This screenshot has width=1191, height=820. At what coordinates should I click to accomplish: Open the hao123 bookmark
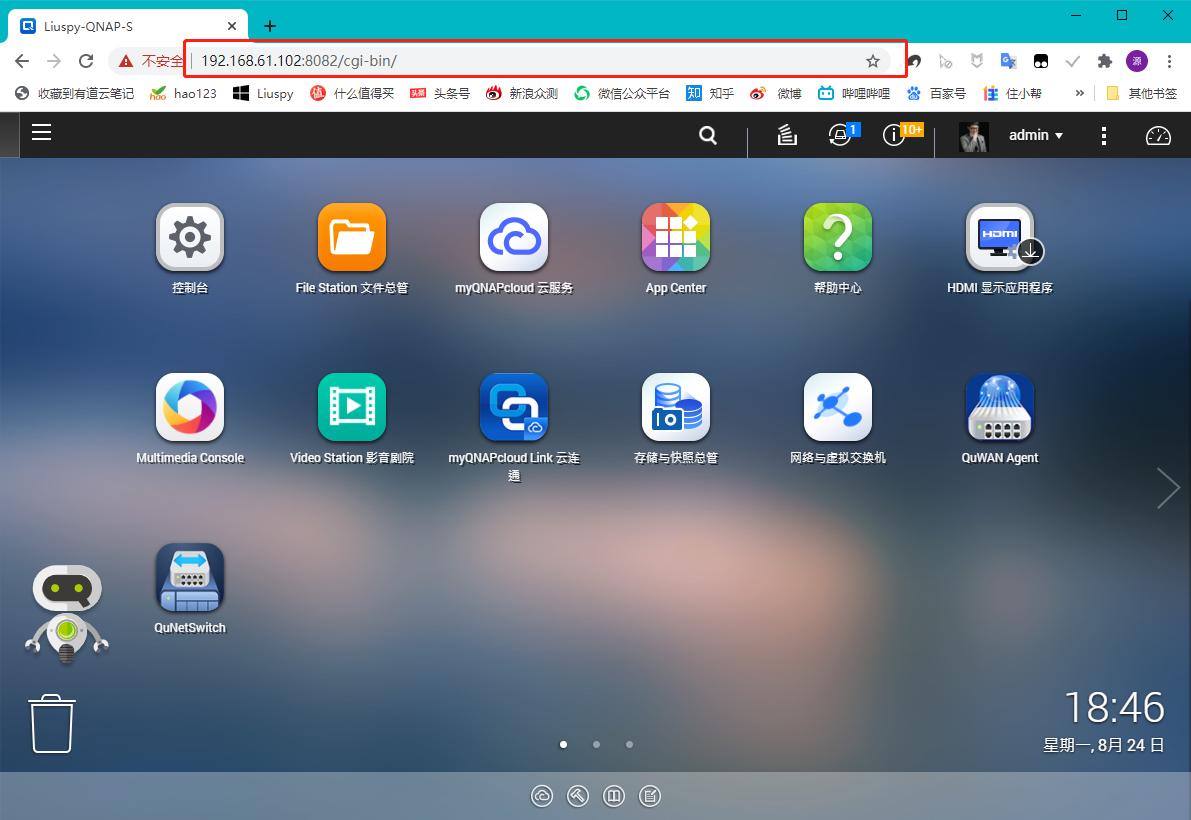click(183, 93)
